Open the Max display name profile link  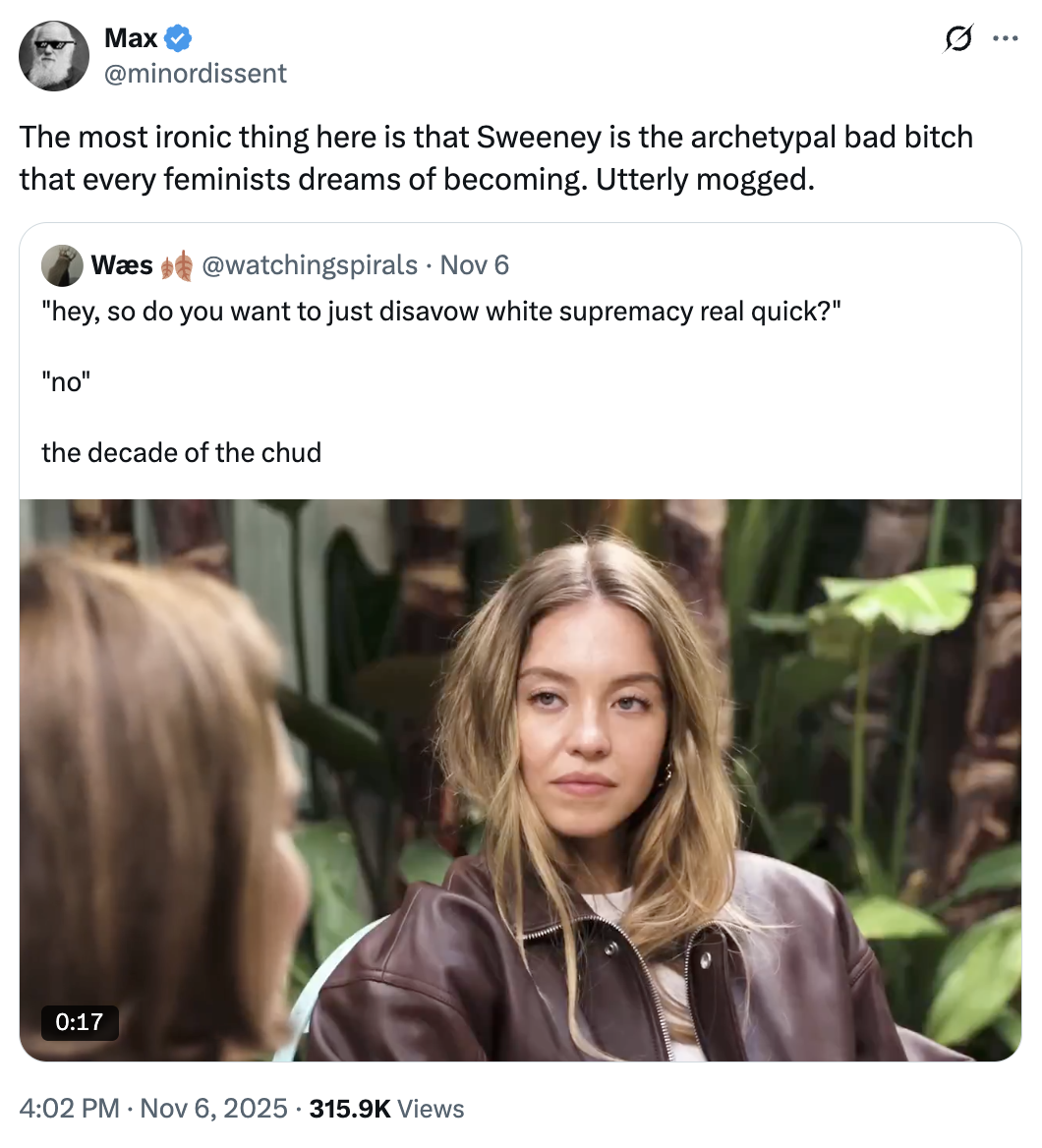point(131,38)
